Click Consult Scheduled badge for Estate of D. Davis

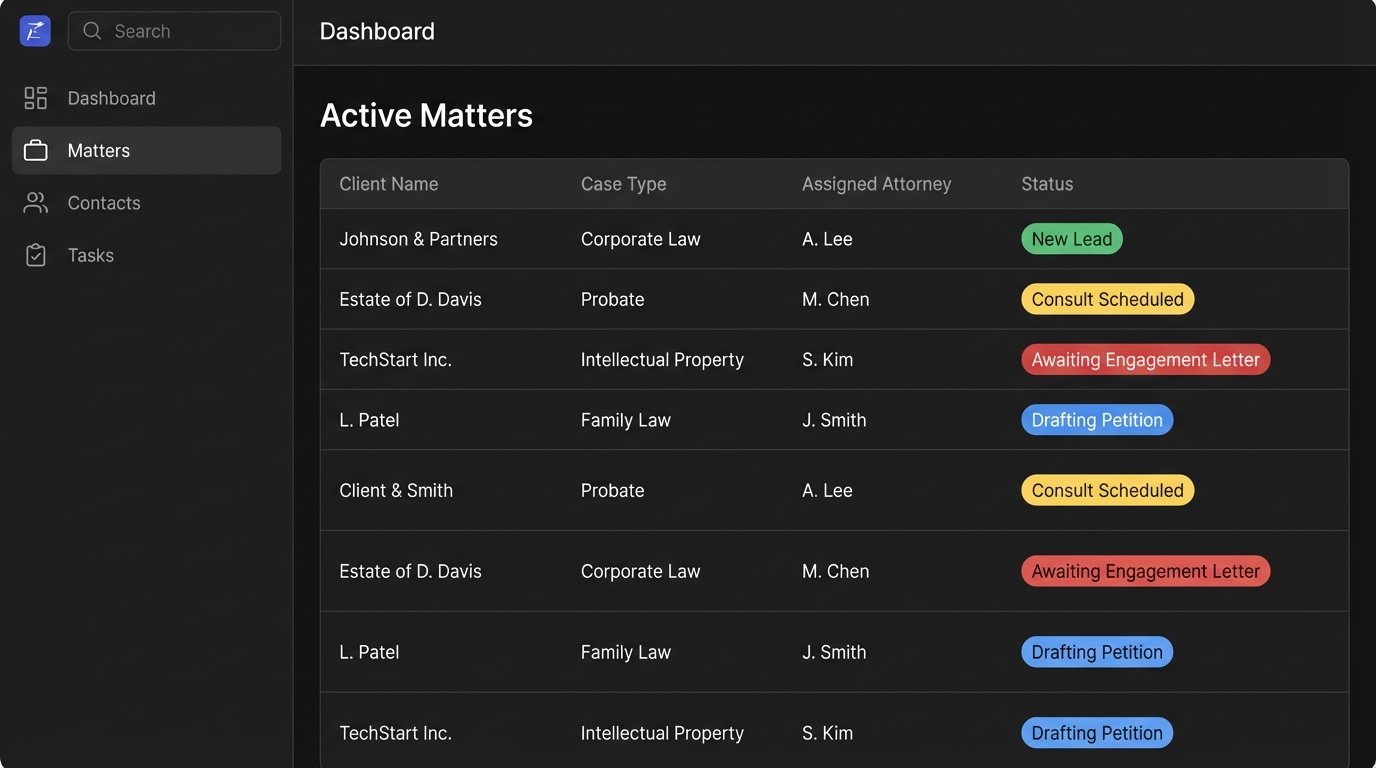1107,298
